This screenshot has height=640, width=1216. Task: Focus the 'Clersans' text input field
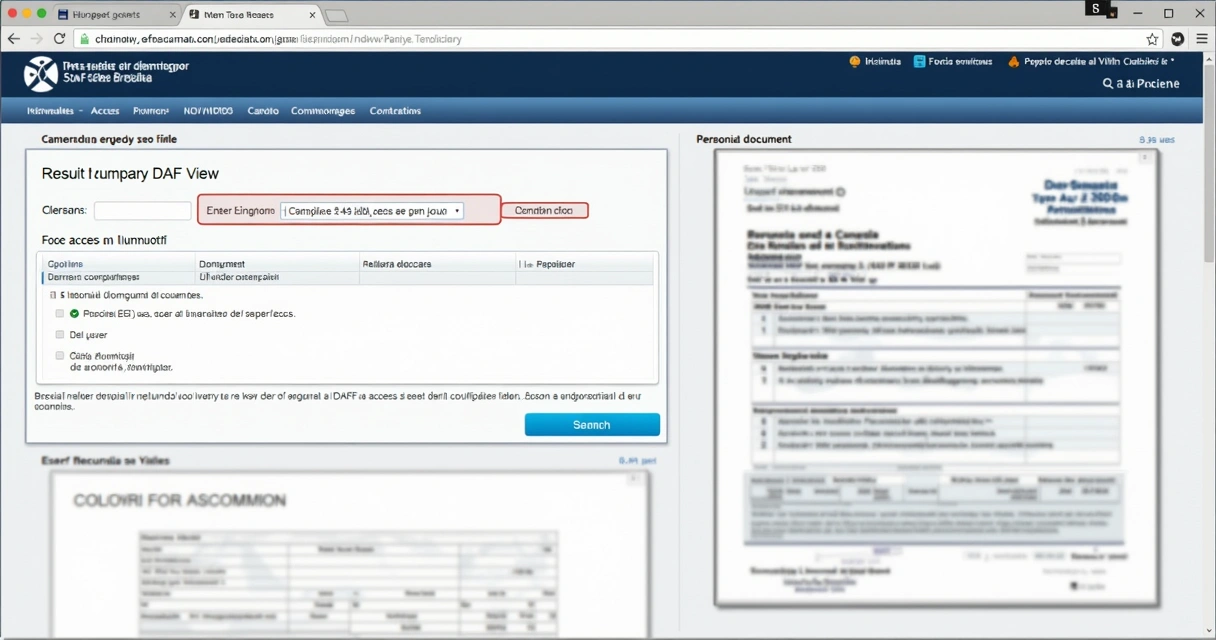(x=142, y=211)
